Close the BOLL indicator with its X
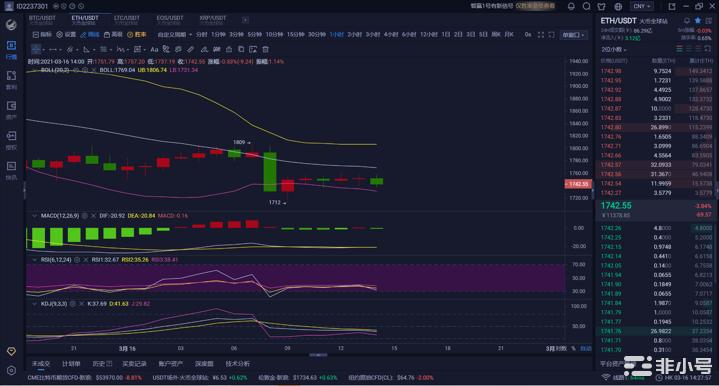719x386 pixels. pyautogui.click(x=94, y=70)
